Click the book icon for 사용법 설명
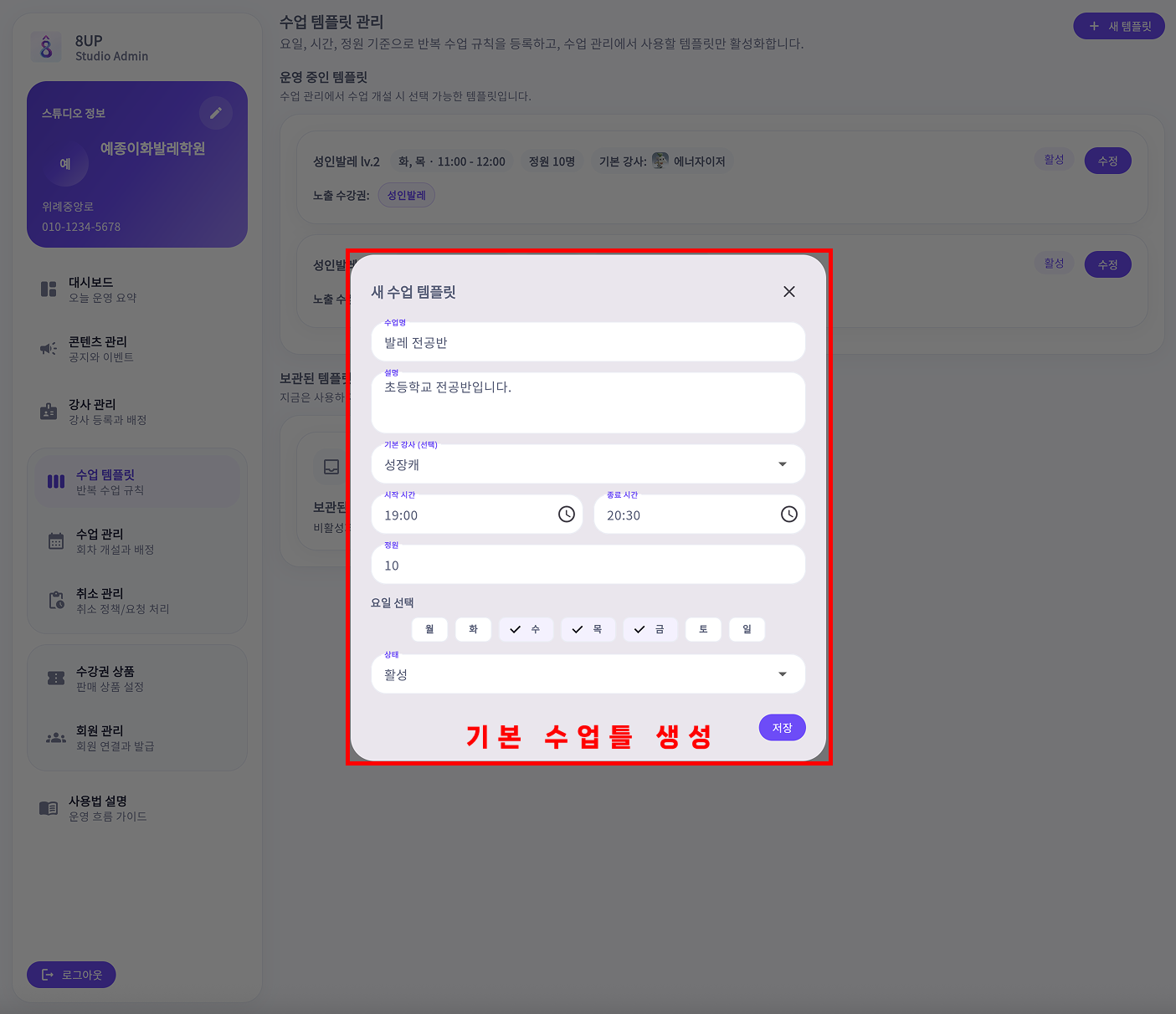This screenshot has height=1014, width=1176. click(49, 808)
